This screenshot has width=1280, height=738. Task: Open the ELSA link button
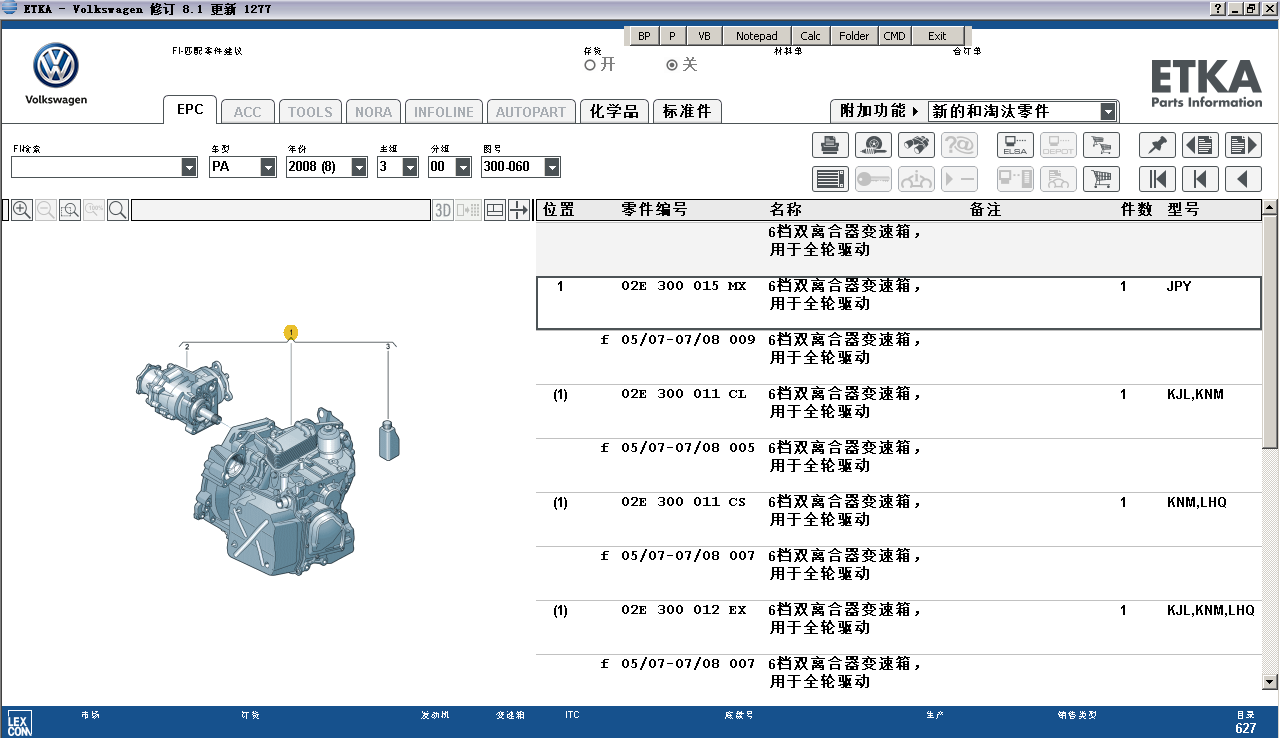(1015, 145)
